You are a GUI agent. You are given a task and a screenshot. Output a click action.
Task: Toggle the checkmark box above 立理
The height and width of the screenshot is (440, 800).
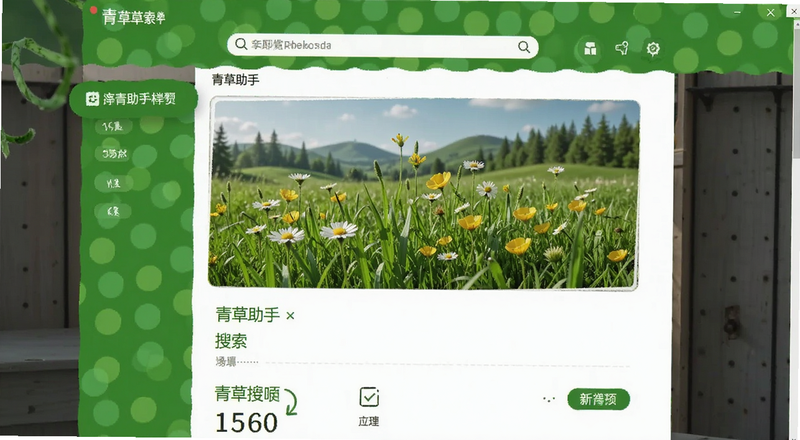coord(369,397)
